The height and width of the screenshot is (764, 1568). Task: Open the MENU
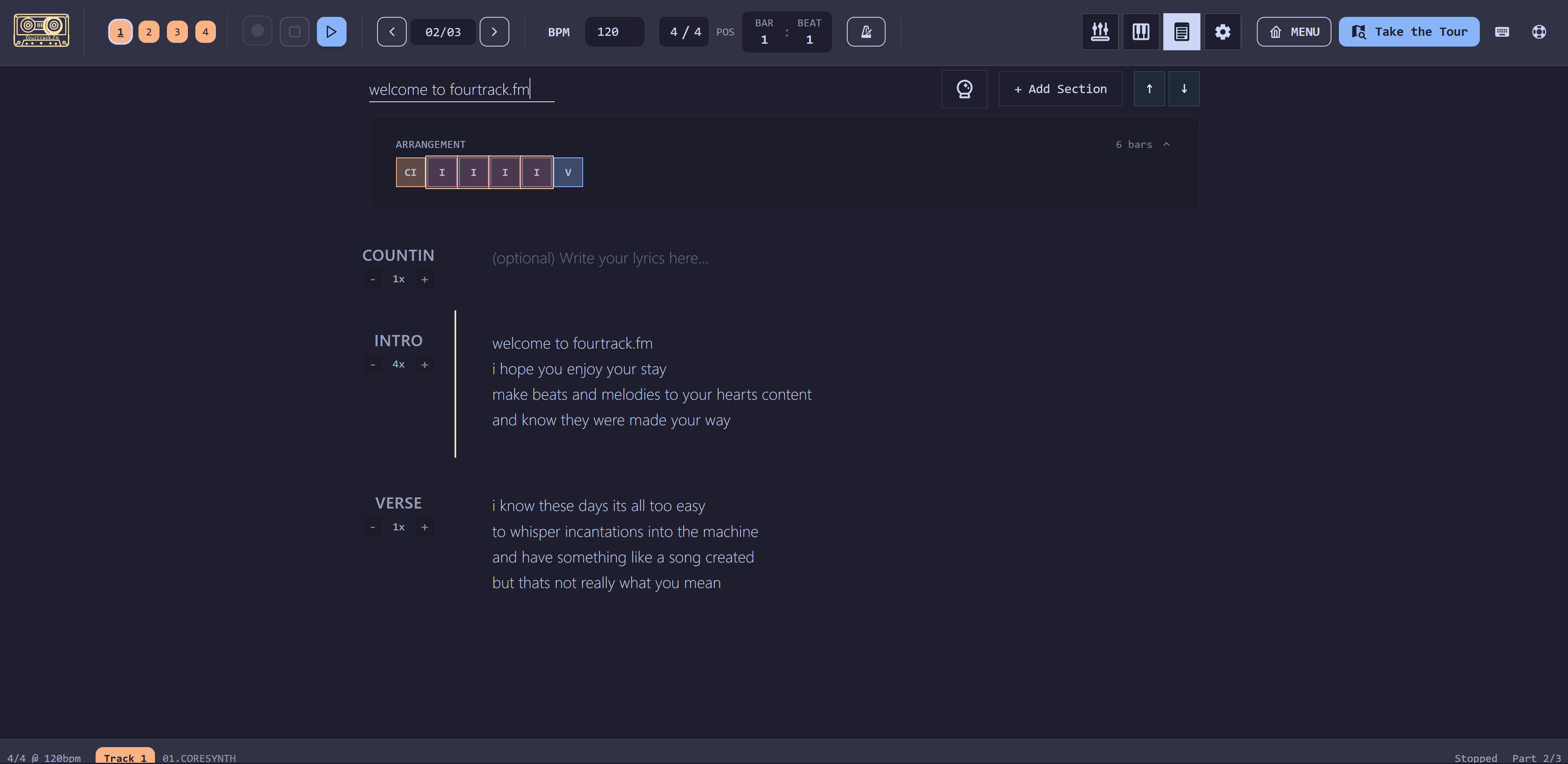[1294, 31]
